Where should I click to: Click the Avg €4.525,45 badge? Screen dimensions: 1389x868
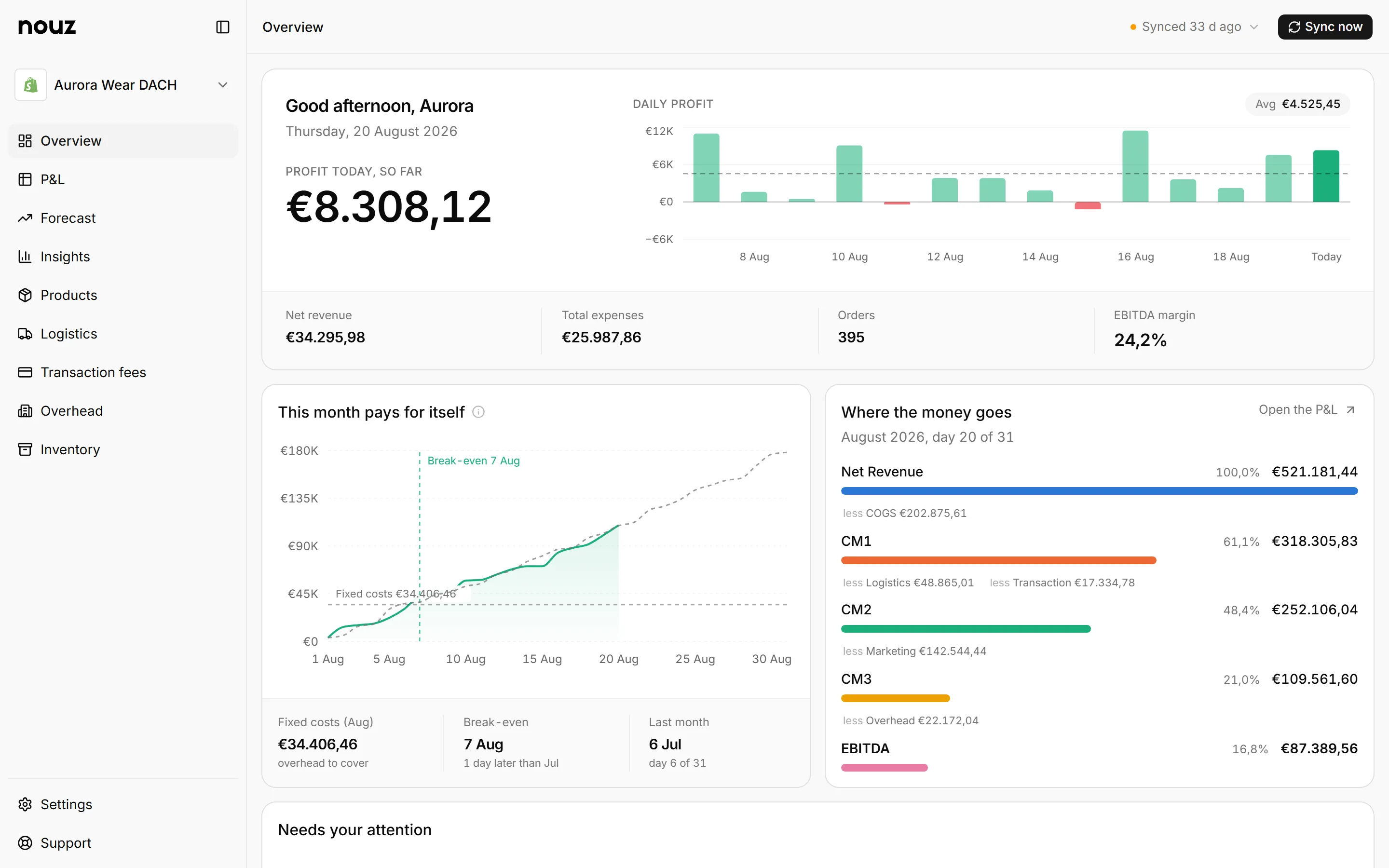tap(1297, 104)
